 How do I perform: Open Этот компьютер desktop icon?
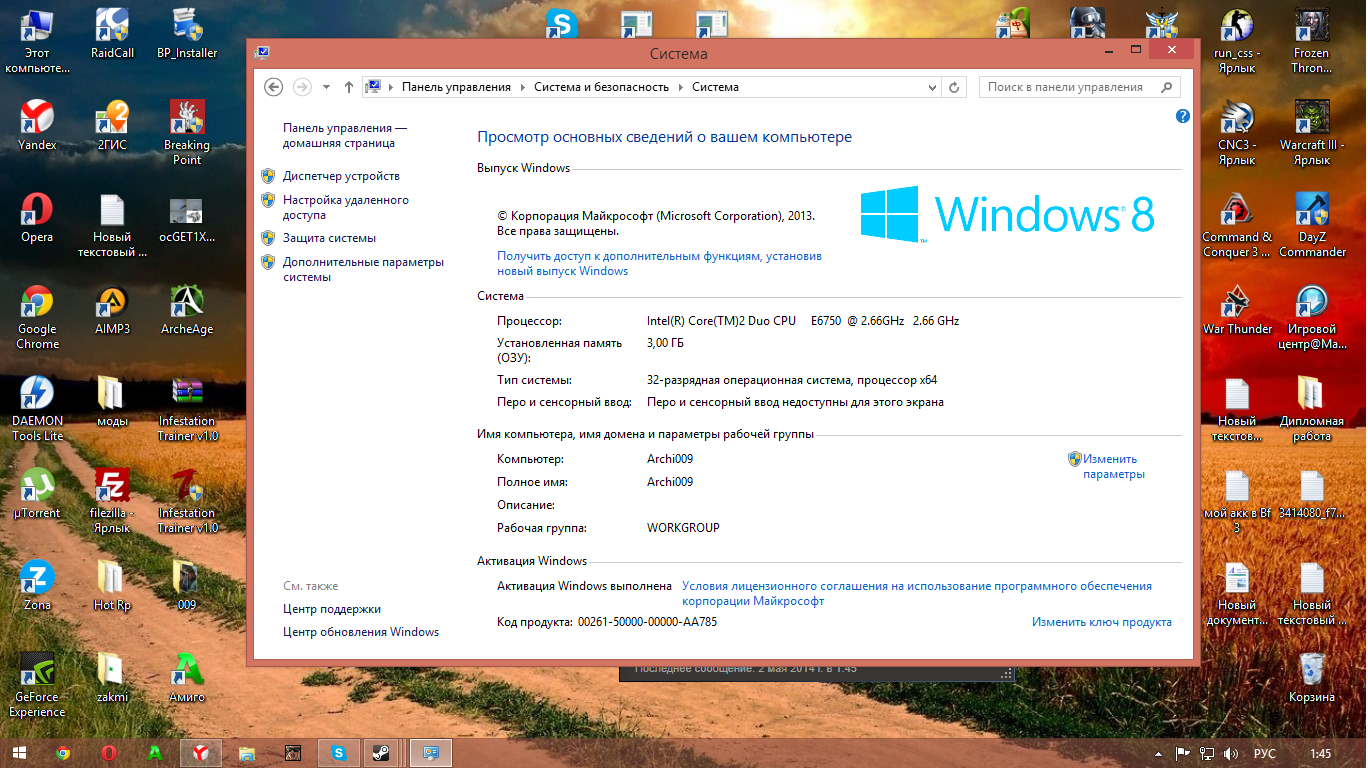click(x=37, y=40)
